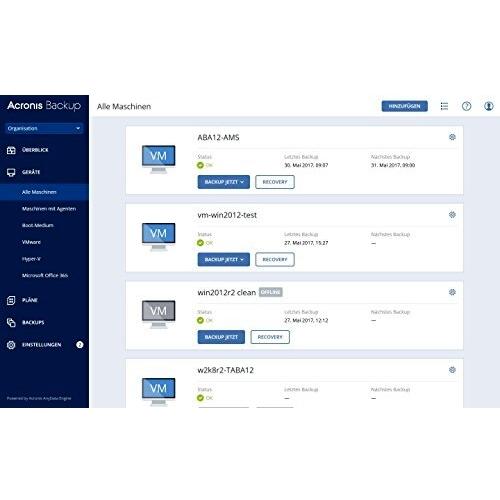
Task: Click Recovery for win2012r2 clean
Action: point(270,337)
